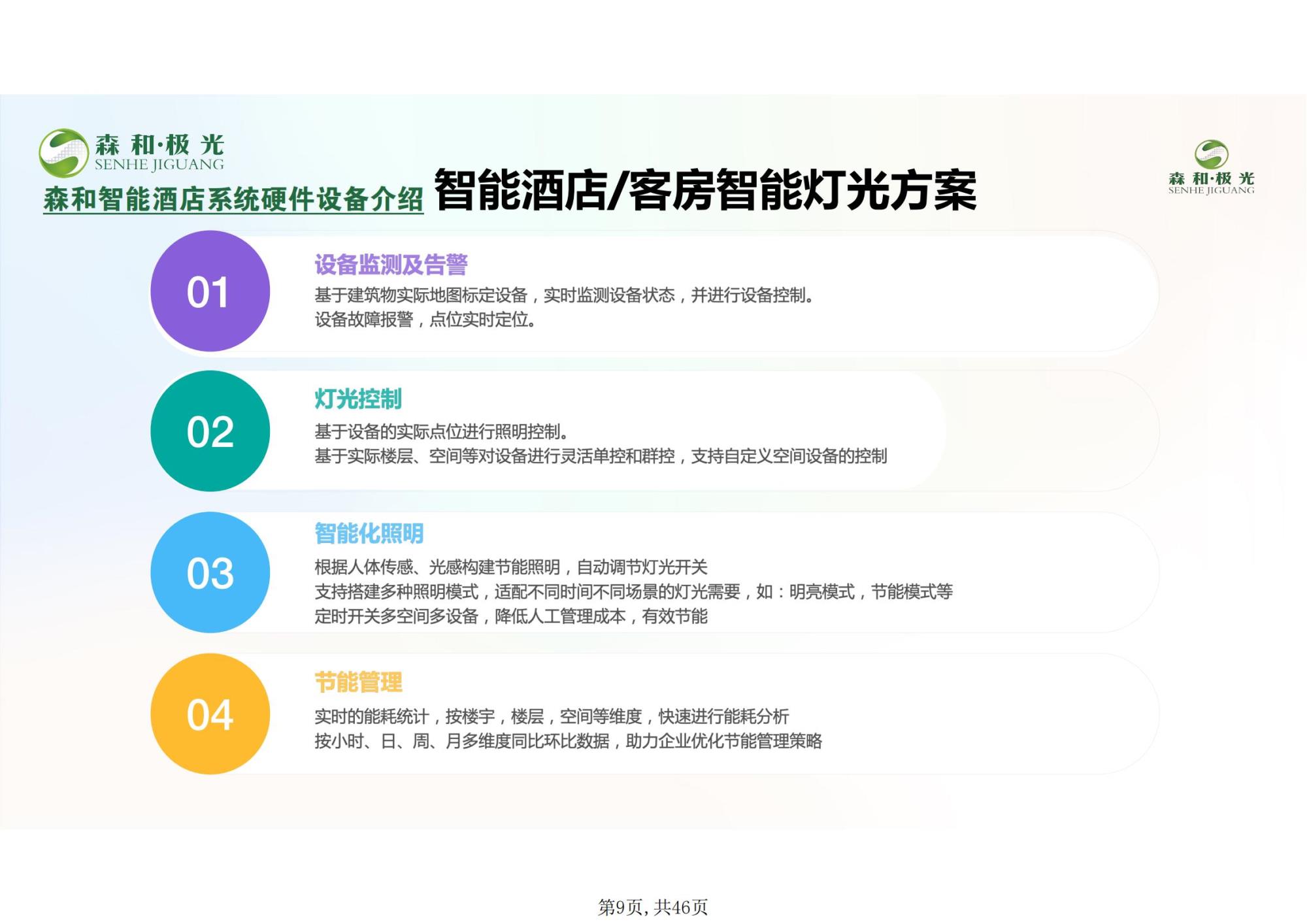Click the teal 02 circle badge
This screenshot has height=924, width=1307.
(210, 431)
